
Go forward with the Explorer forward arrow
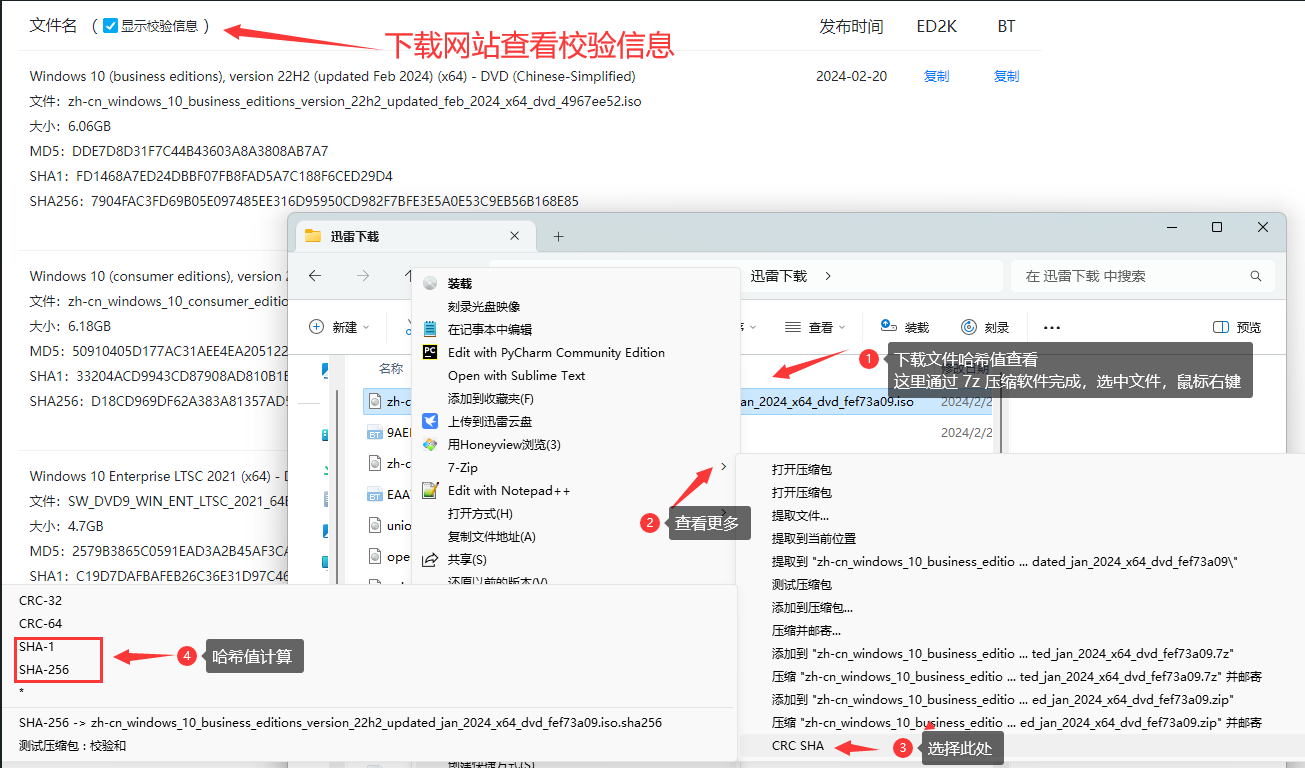363,276
